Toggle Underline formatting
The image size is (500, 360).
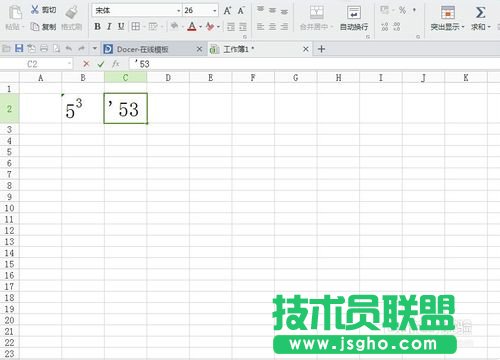coord(121,26)
